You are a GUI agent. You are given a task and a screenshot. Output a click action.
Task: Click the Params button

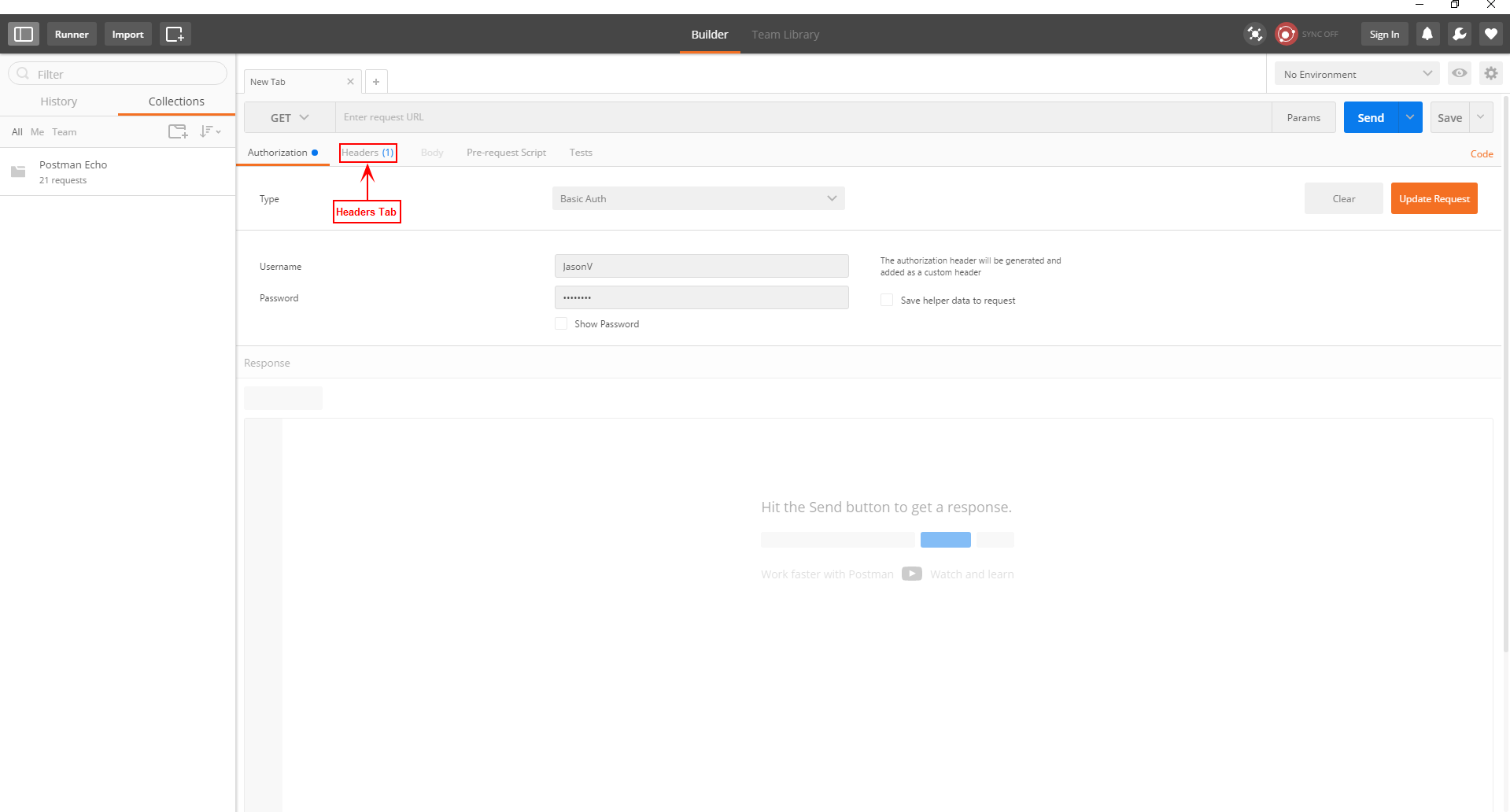1304,117
